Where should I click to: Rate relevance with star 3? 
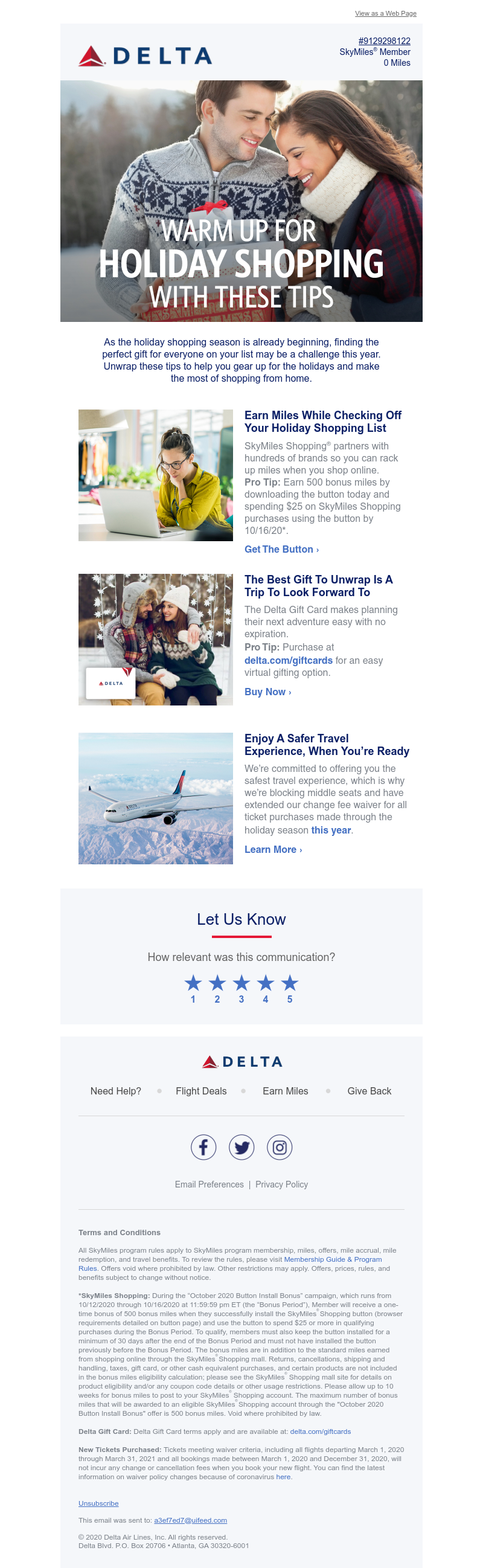[x=241, y=989]
